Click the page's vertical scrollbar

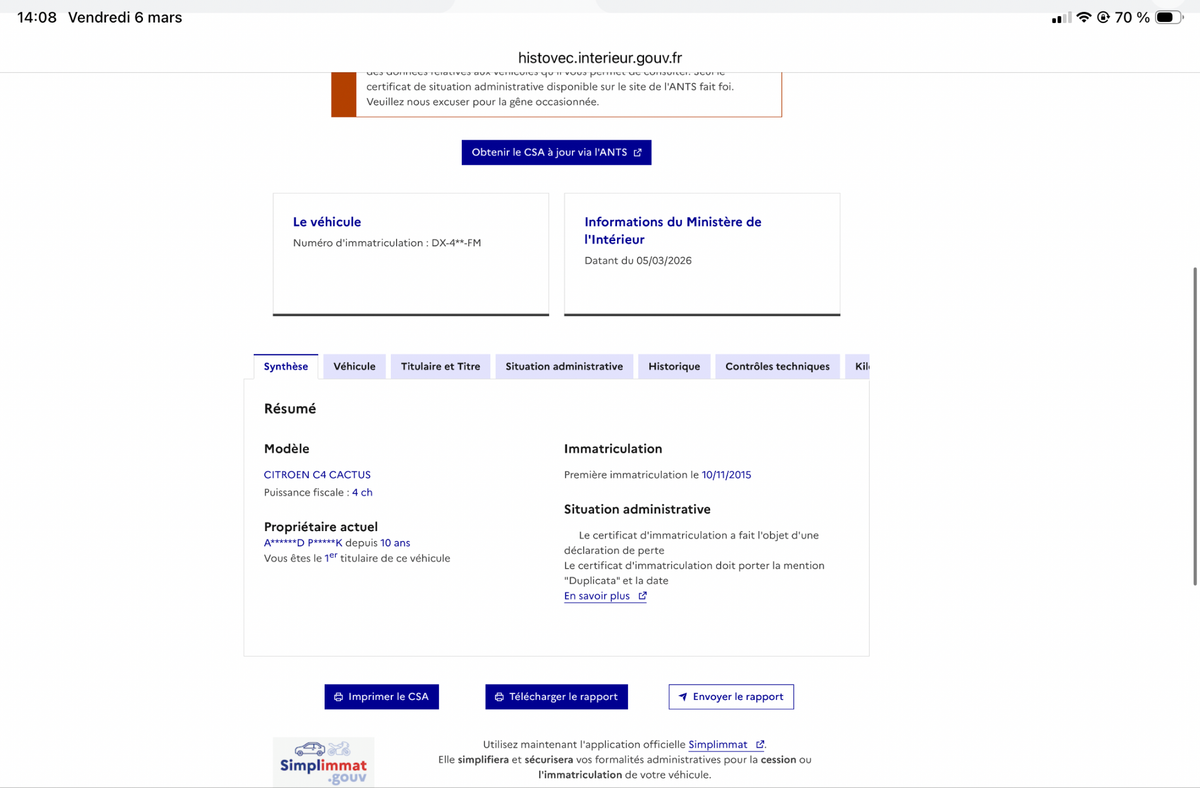tap(1195, 427)
